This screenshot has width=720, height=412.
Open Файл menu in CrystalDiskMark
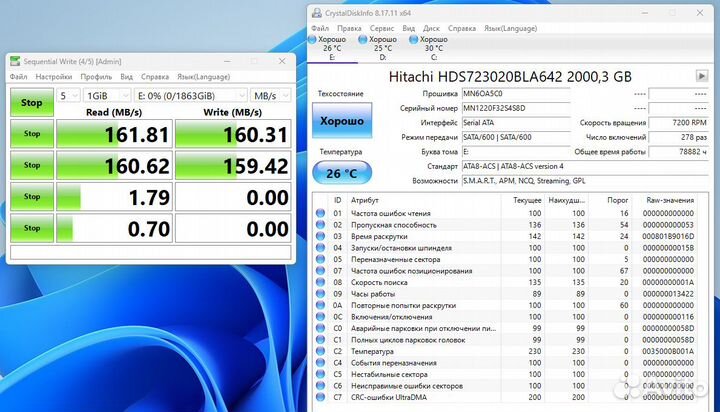[x=18, y=77]
